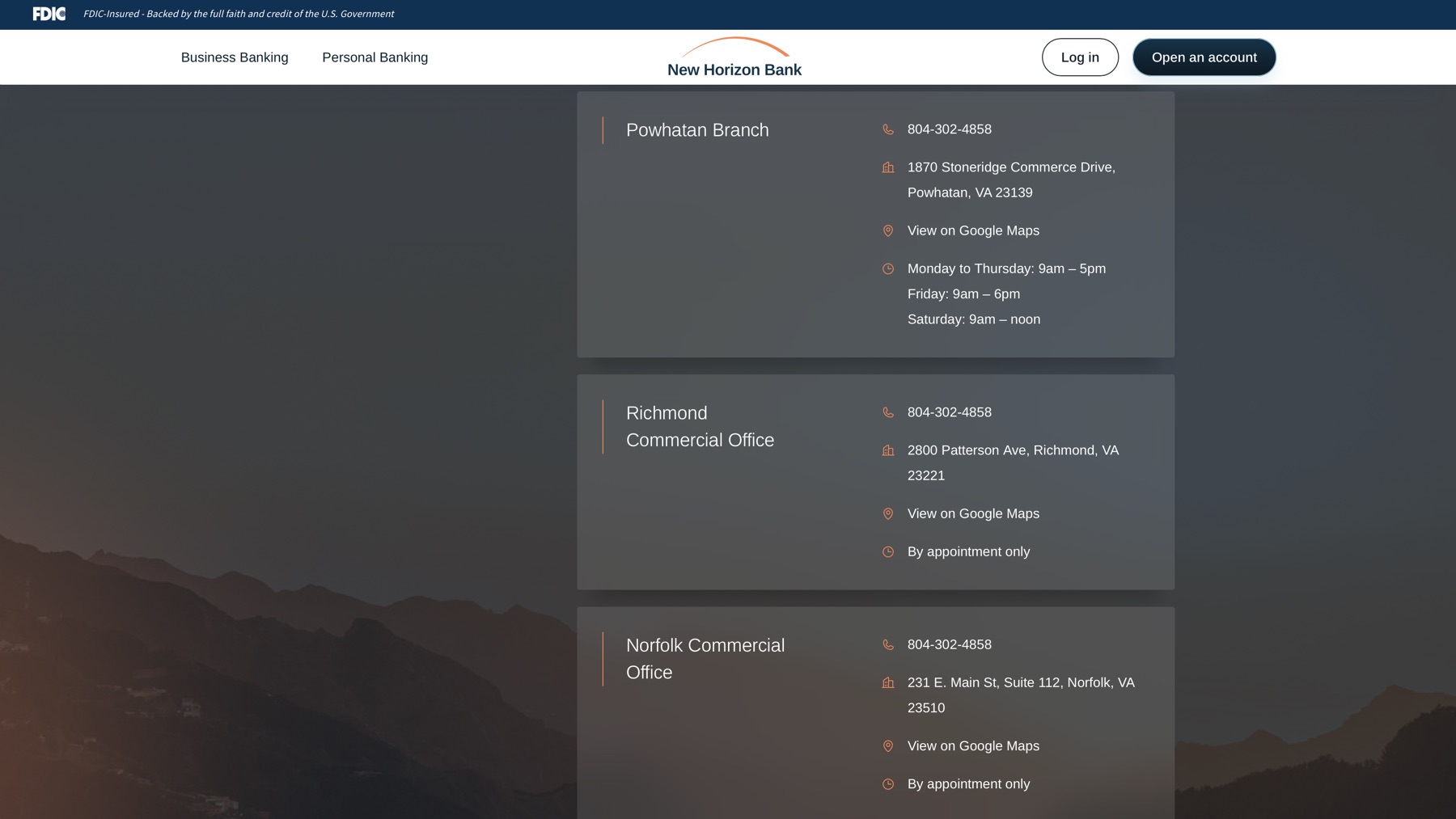Click the Open an account button
The height and width of the screenshot is (819, 1456).
(1204, 57)
